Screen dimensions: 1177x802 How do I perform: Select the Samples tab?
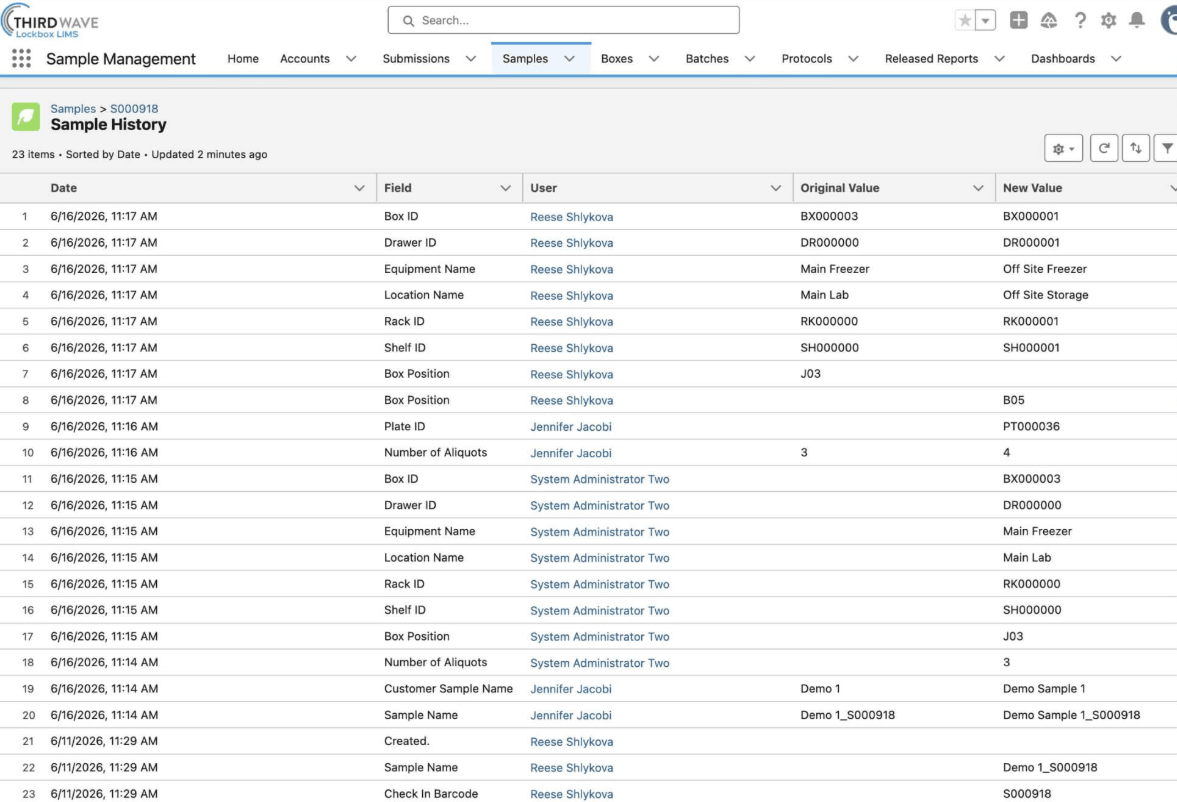(525, 59)
